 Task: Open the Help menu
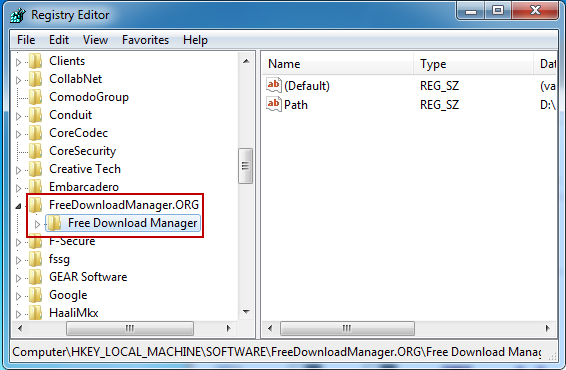point(195,40)
